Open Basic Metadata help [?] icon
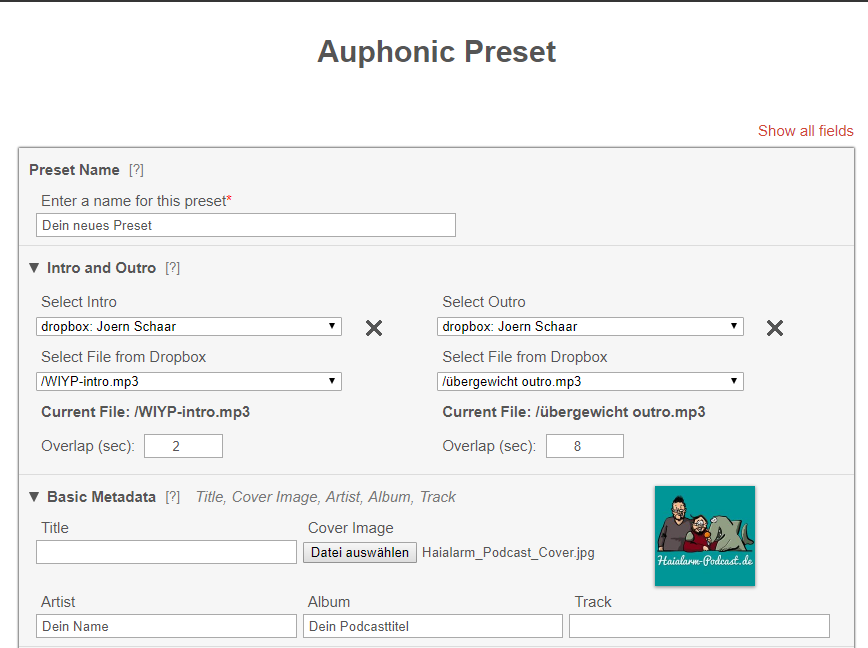868x648 pixels. (173, 497)
